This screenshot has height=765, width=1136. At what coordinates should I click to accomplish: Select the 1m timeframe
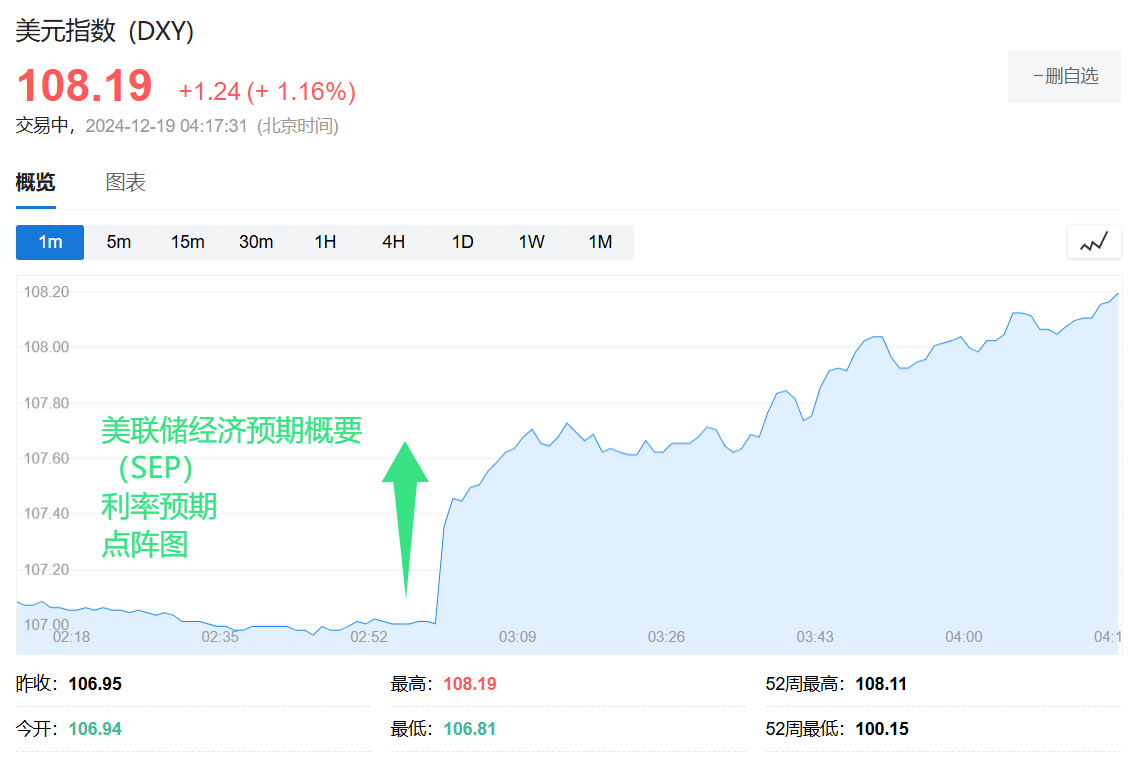click(50, 242)
